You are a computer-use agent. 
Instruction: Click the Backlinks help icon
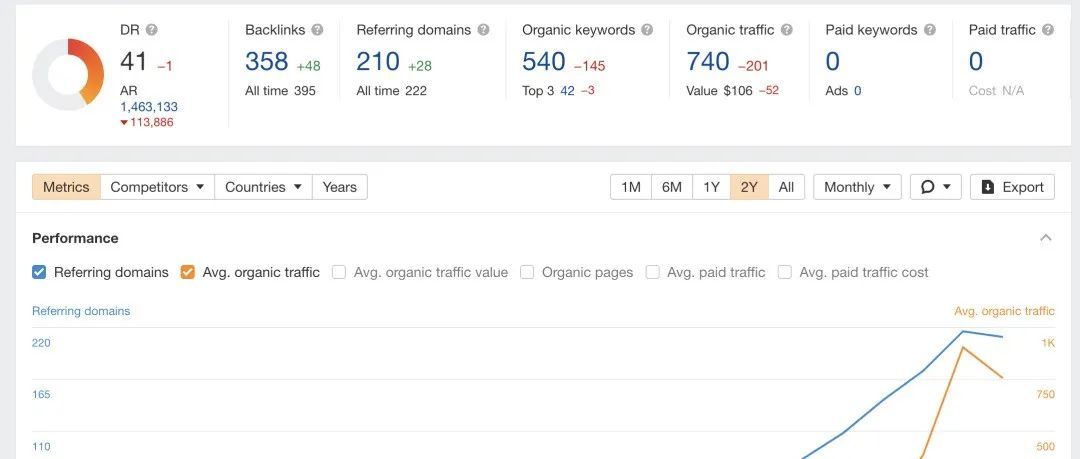click(x=317, y=30)
